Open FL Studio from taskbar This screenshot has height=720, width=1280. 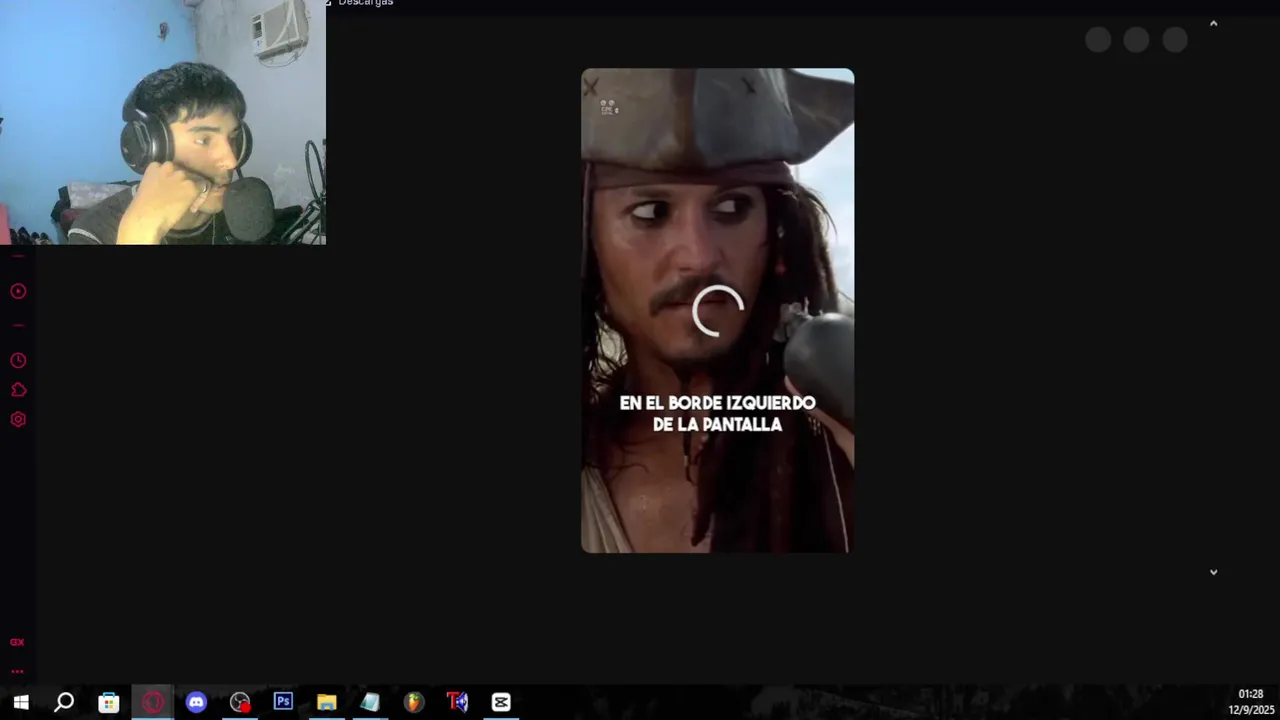coord(414,702)
